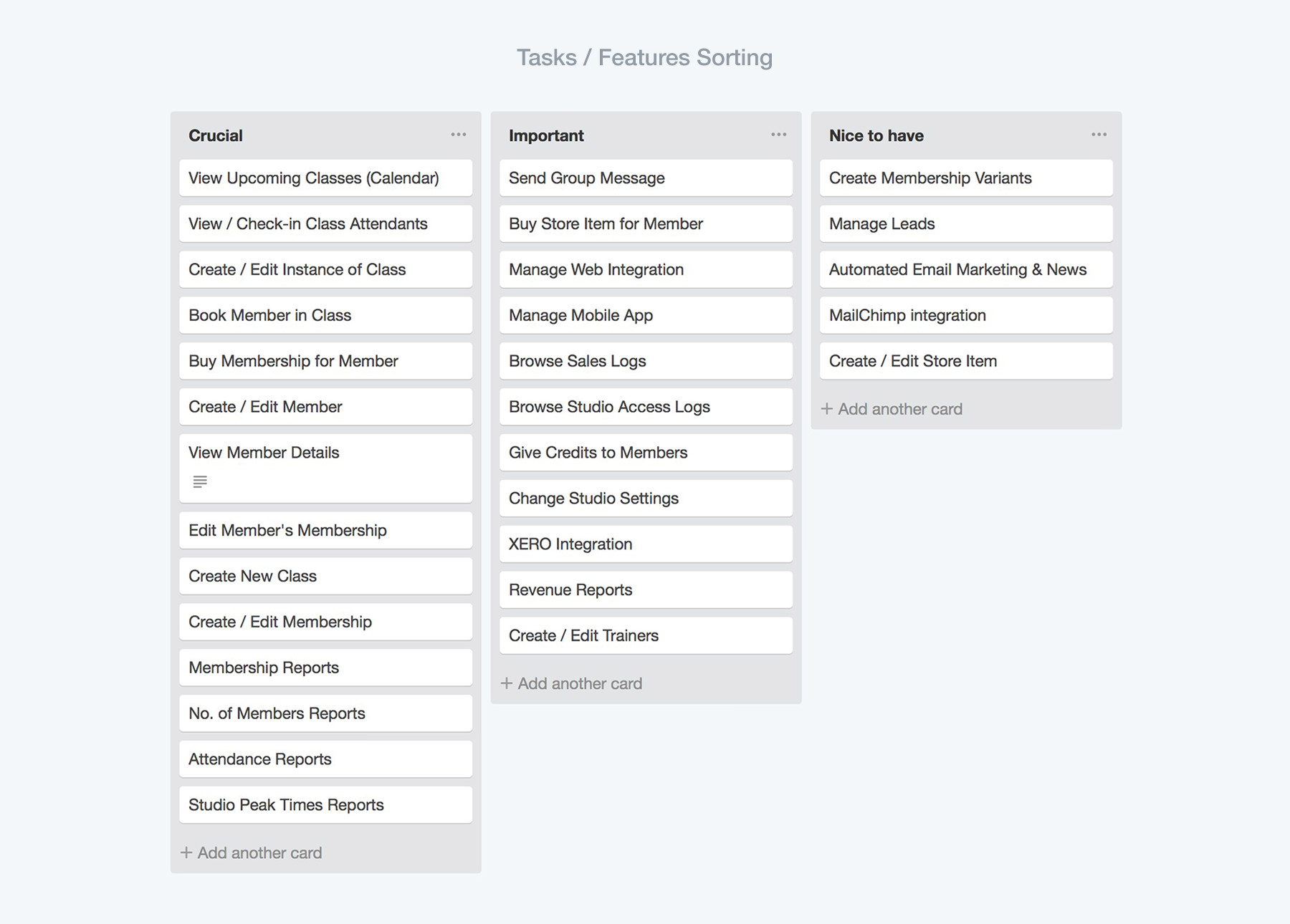The image size is (1290, 924).
Task: Click the Important list title
Action: pyautogui.click(x=546, y=135)
